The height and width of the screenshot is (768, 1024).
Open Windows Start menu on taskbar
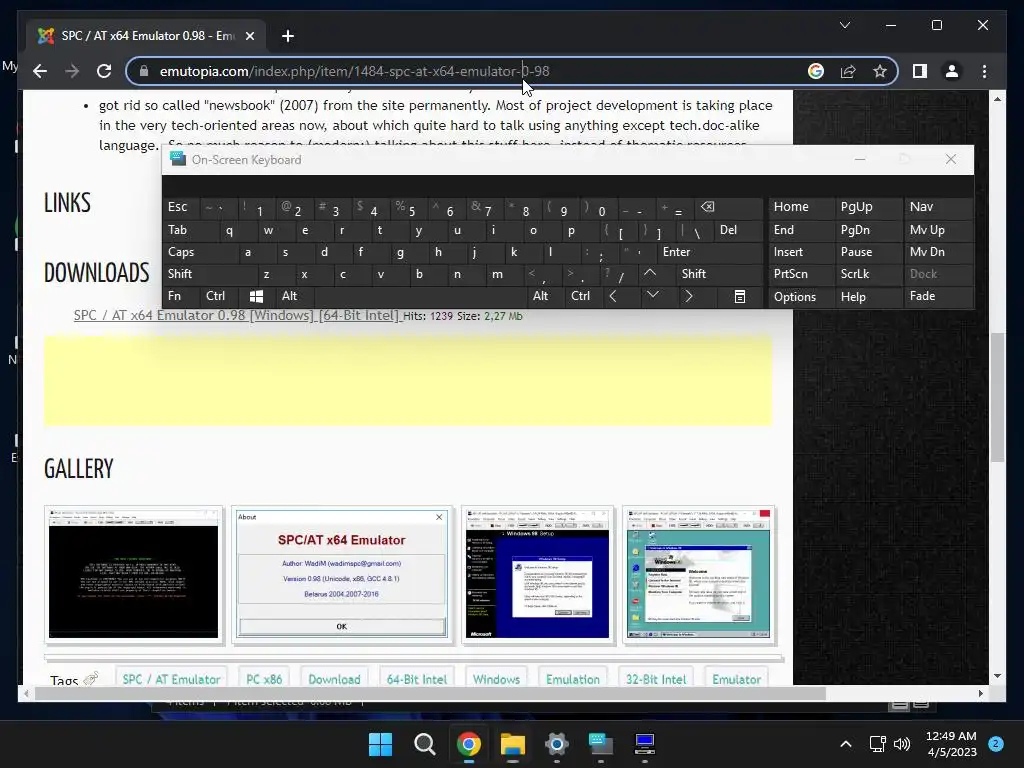point(380,744)
